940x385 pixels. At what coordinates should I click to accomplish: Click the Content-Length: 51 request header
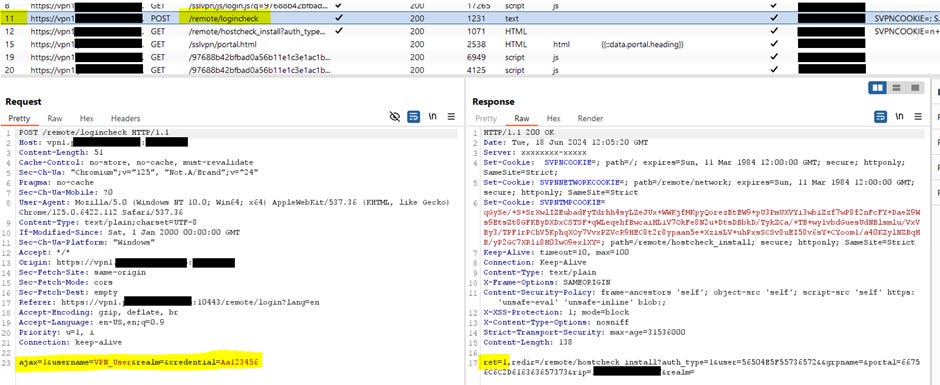point(61,152)
